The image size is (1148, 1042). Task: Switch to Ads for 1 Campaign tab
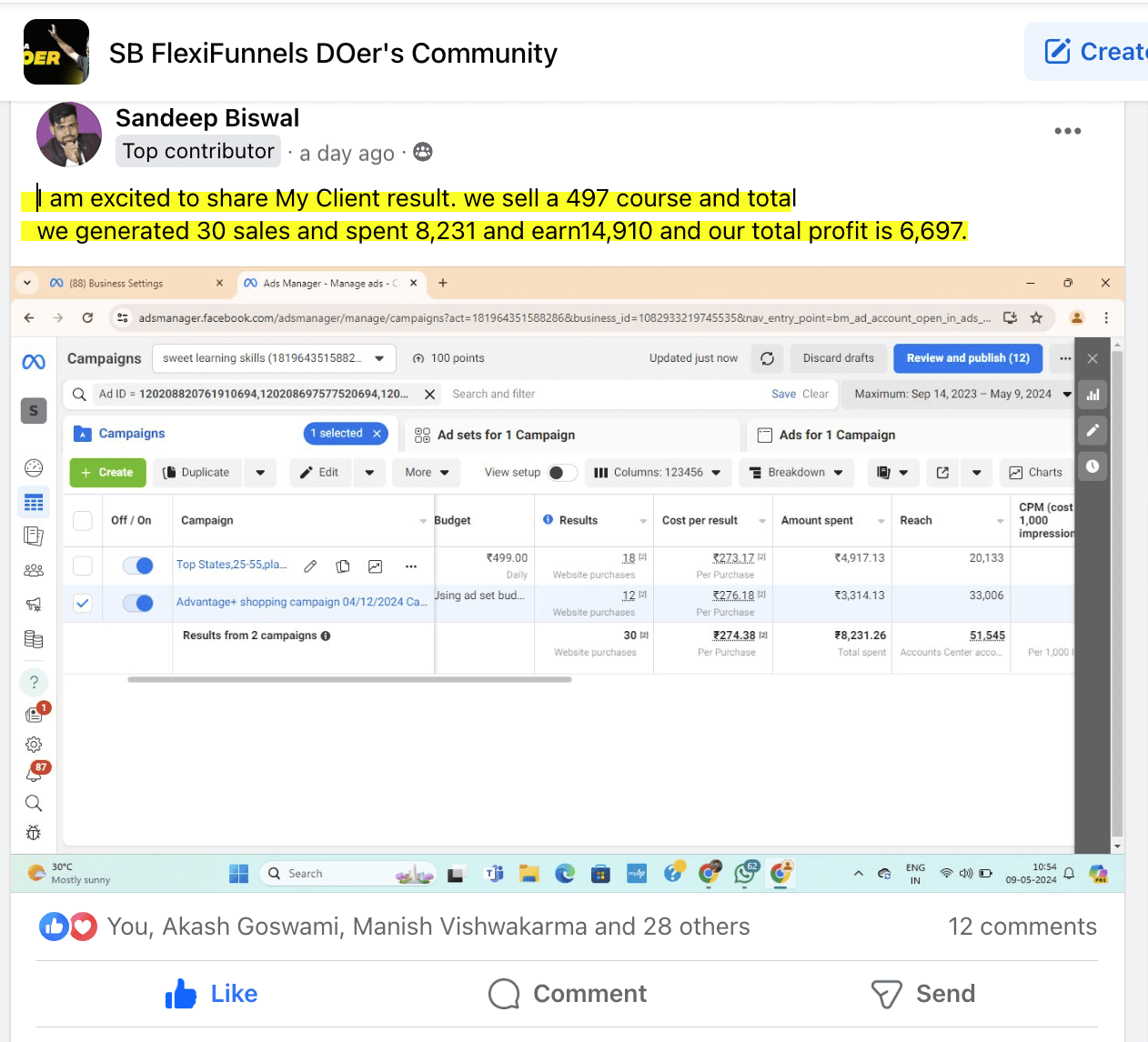tap(837, 435)
